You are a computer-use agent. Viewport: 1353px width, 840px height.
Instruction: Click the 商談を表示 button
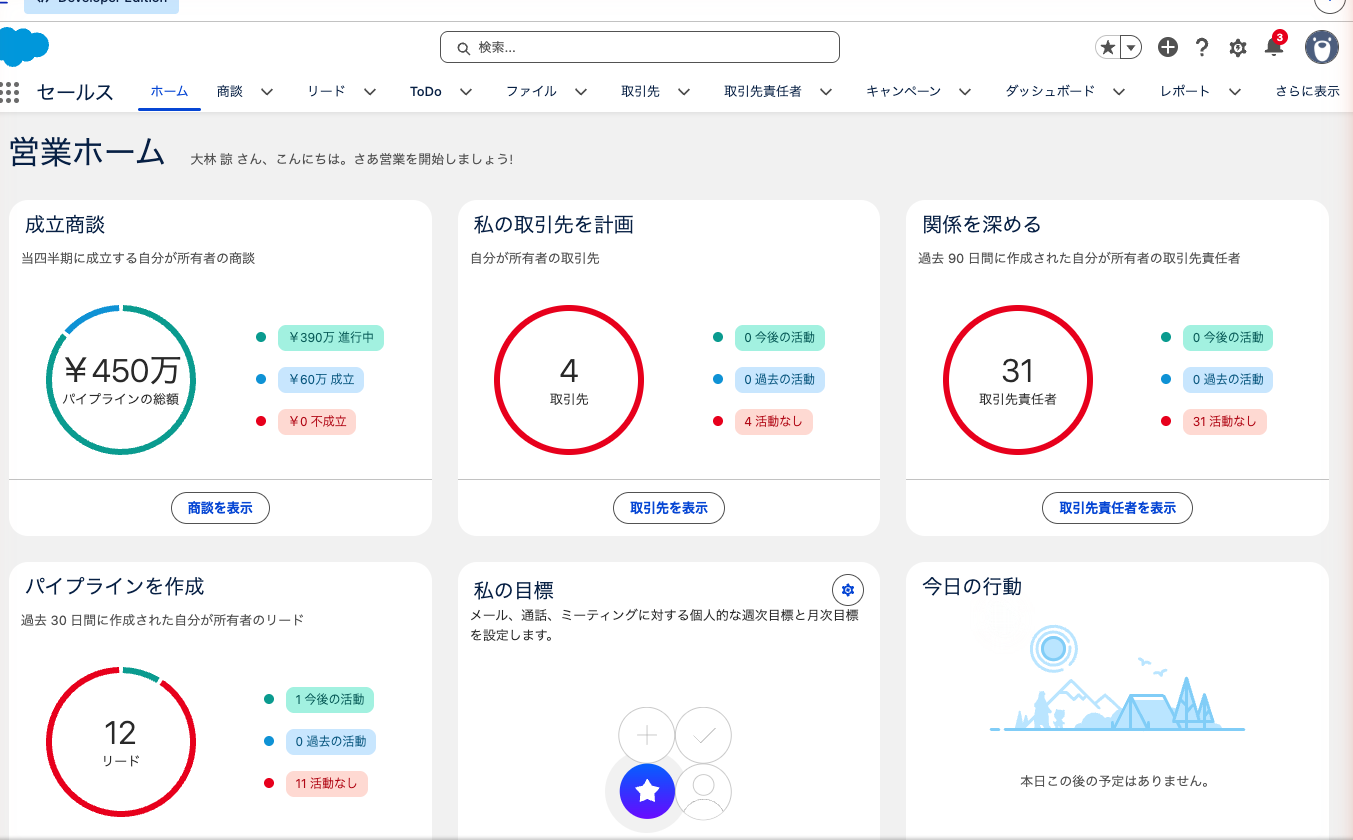point(220,508)
